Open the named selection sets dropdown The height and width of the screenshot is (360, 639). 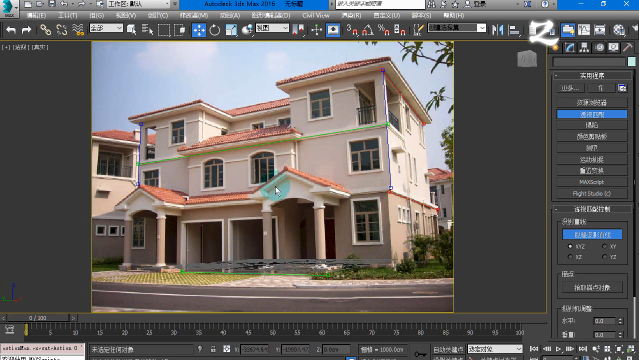click(x=457, y=28)
